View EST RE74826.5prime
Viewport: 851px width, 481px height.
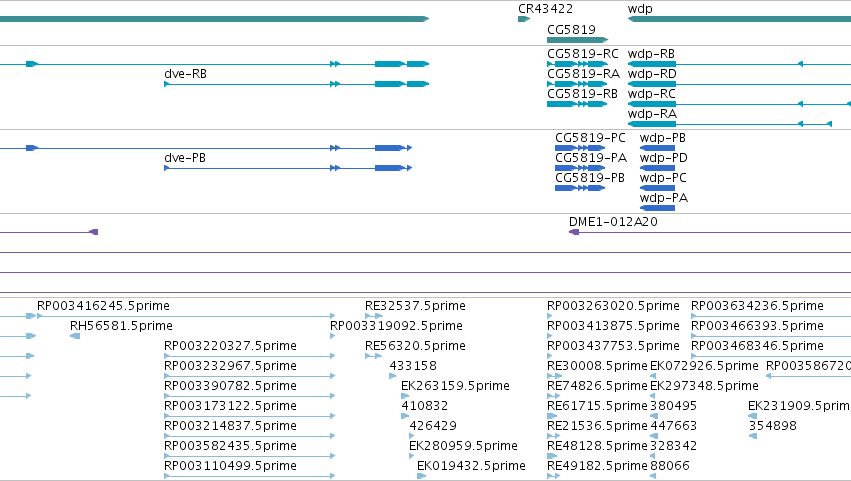pyautogui.click(x=597, y=387)
